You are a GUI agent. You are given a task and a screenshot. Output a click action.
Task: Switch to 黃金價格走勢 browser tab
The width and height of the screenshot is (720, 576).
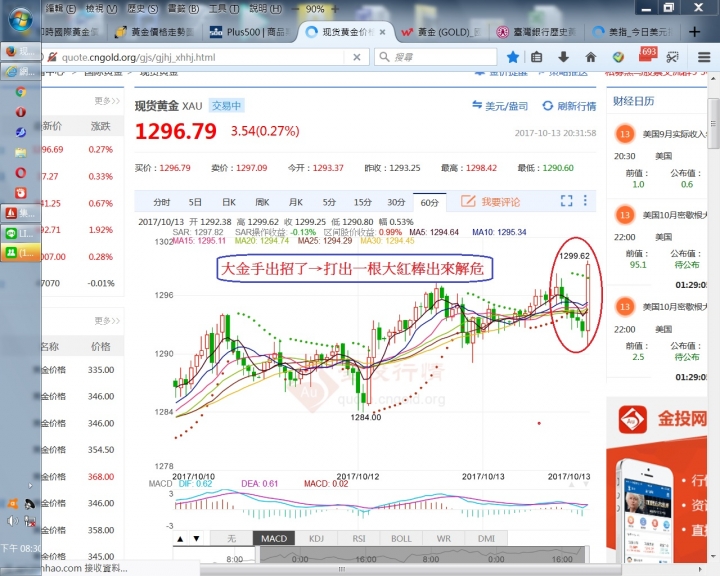click(x=155, y=32)
